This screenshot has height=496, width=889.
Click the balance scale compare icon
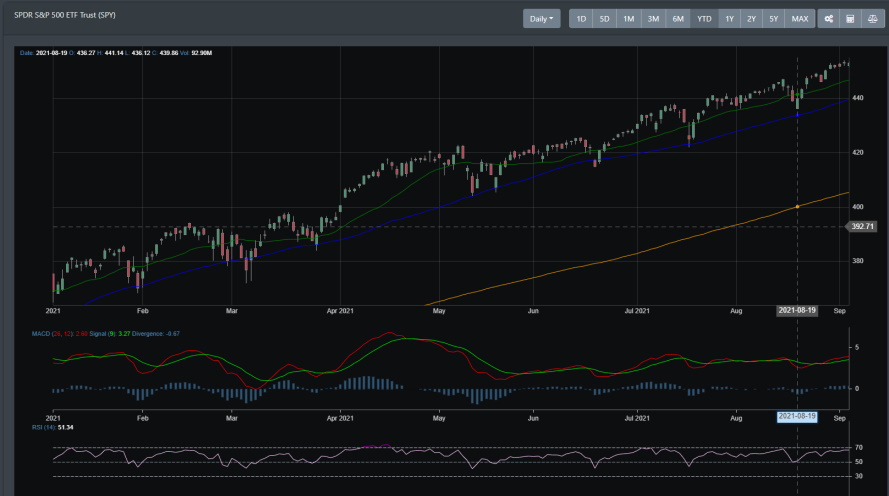pyautogui.click(x=872, y=19)
